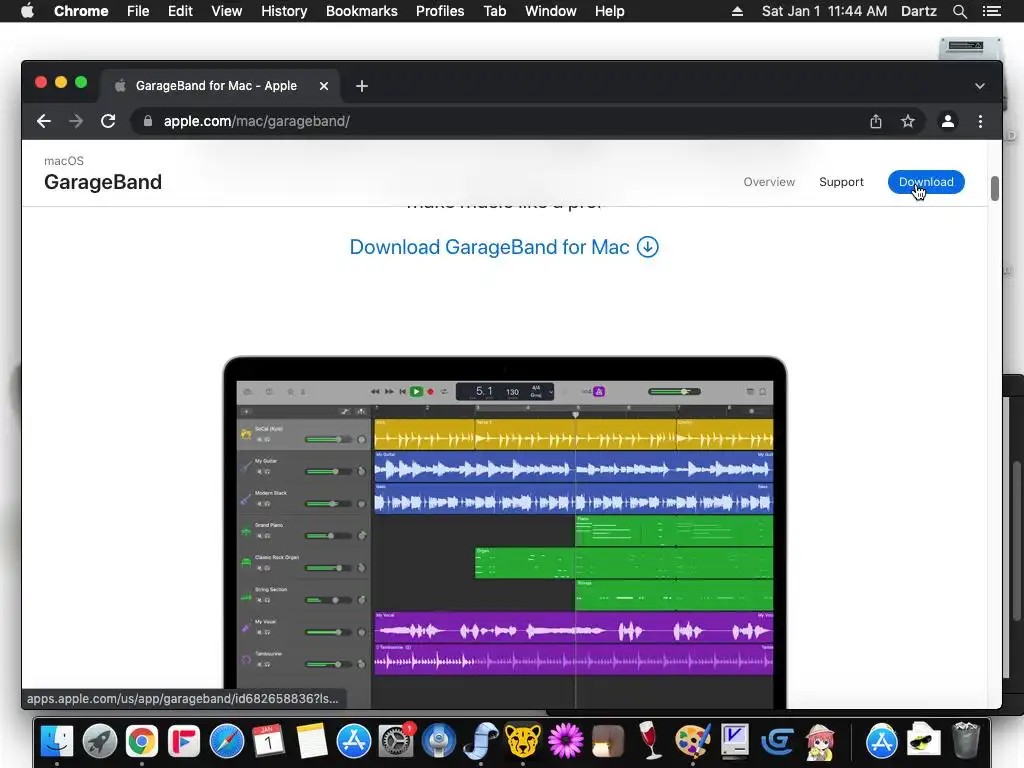Open the blue G logo app
The image size is (1024, 768).
[x=777, y=741]
